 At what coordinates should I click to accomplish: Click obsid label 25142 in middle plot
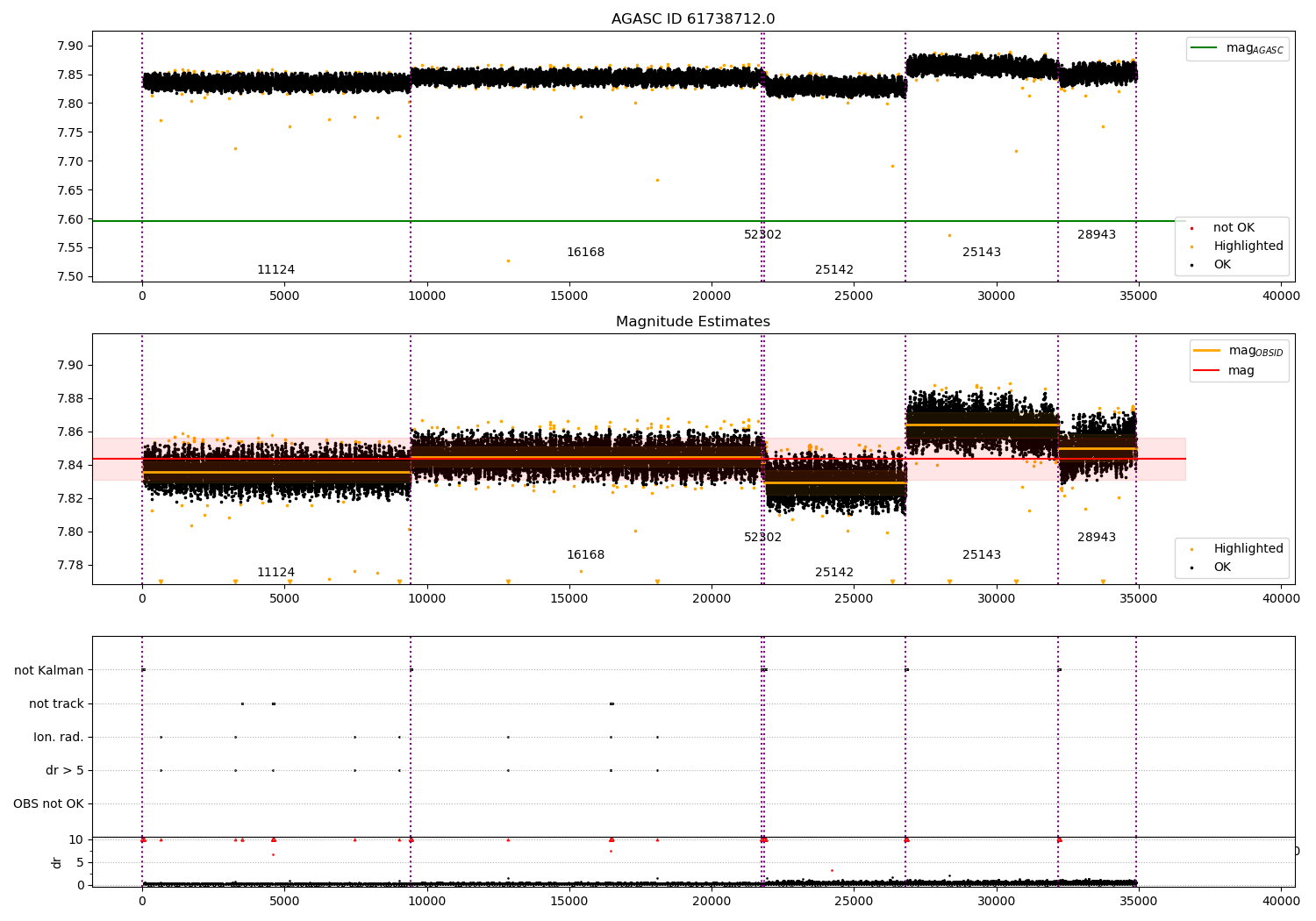pyautogui.click(x=834, y=573)
